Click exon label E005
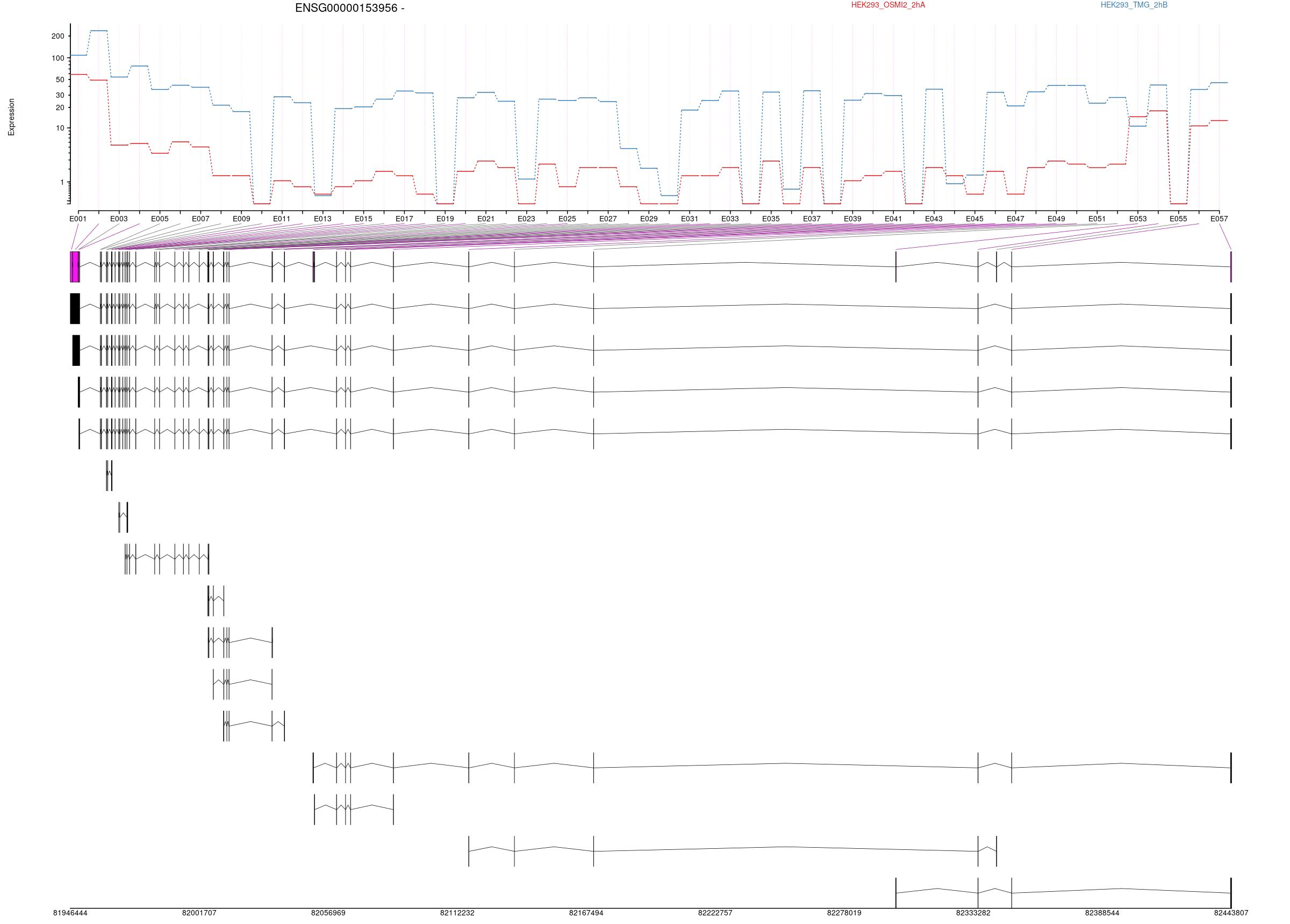1290x924 pixels. [160, 219]
